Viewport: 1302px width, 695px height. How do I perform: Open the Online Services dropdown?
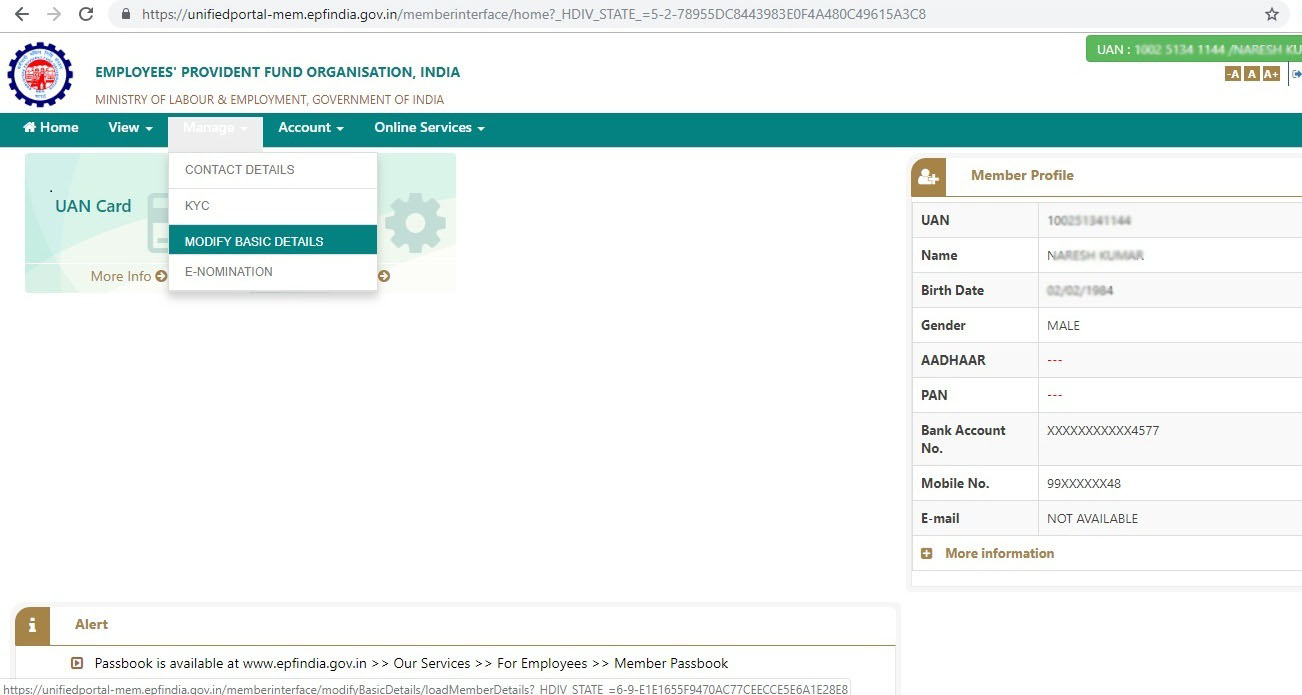pyautogui.click(x=429, y=128)
